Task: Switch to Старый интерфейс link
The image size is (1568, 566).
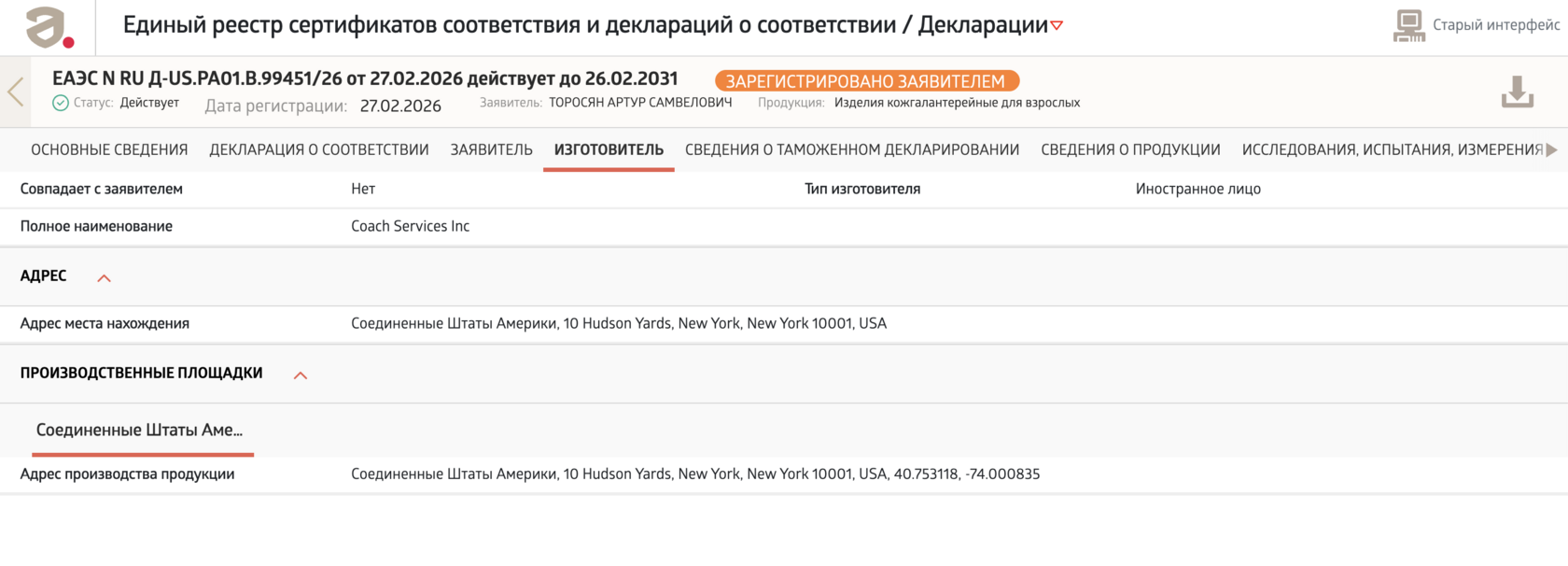Action: 1496,25
